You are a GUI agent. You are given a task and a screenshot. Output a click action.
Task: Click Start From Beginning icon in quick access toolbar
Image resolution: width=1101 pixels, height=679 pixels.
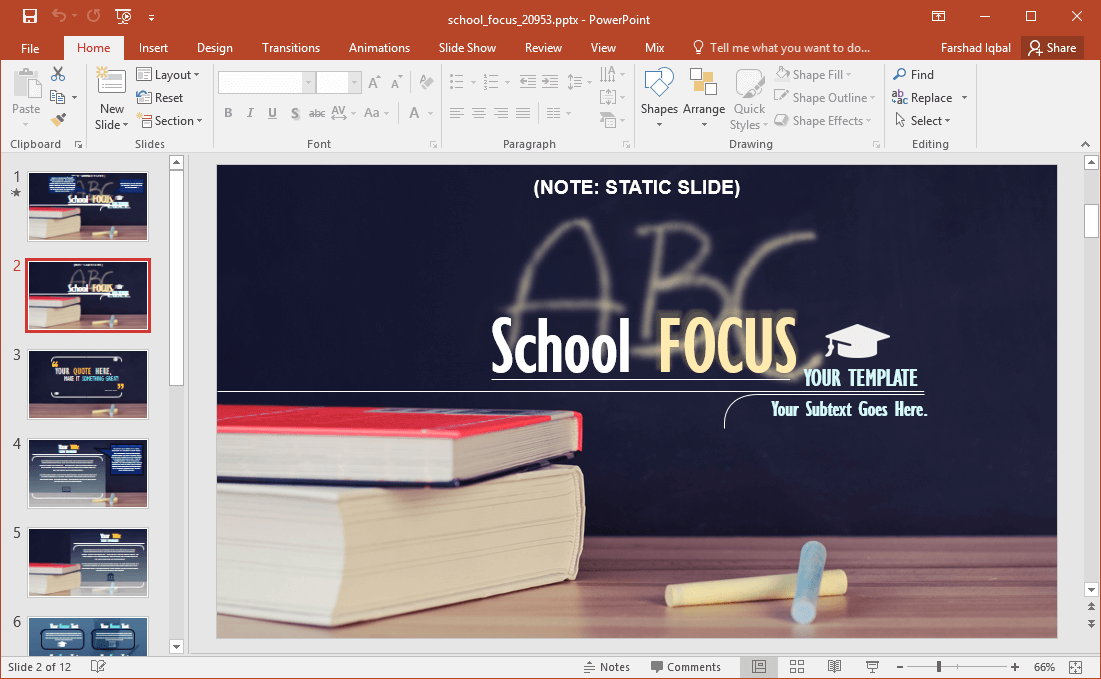pyautogui.click(x=123, y=16)
